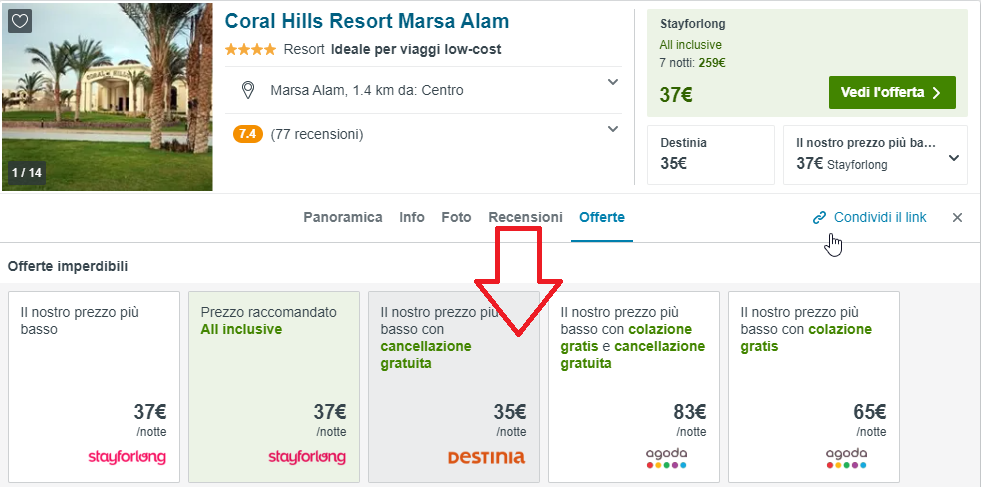Image resolution: width=981 pixels, height=487 pixels.
Task: Expand the 77 recensioni reviews row
Action: [613, 129]
